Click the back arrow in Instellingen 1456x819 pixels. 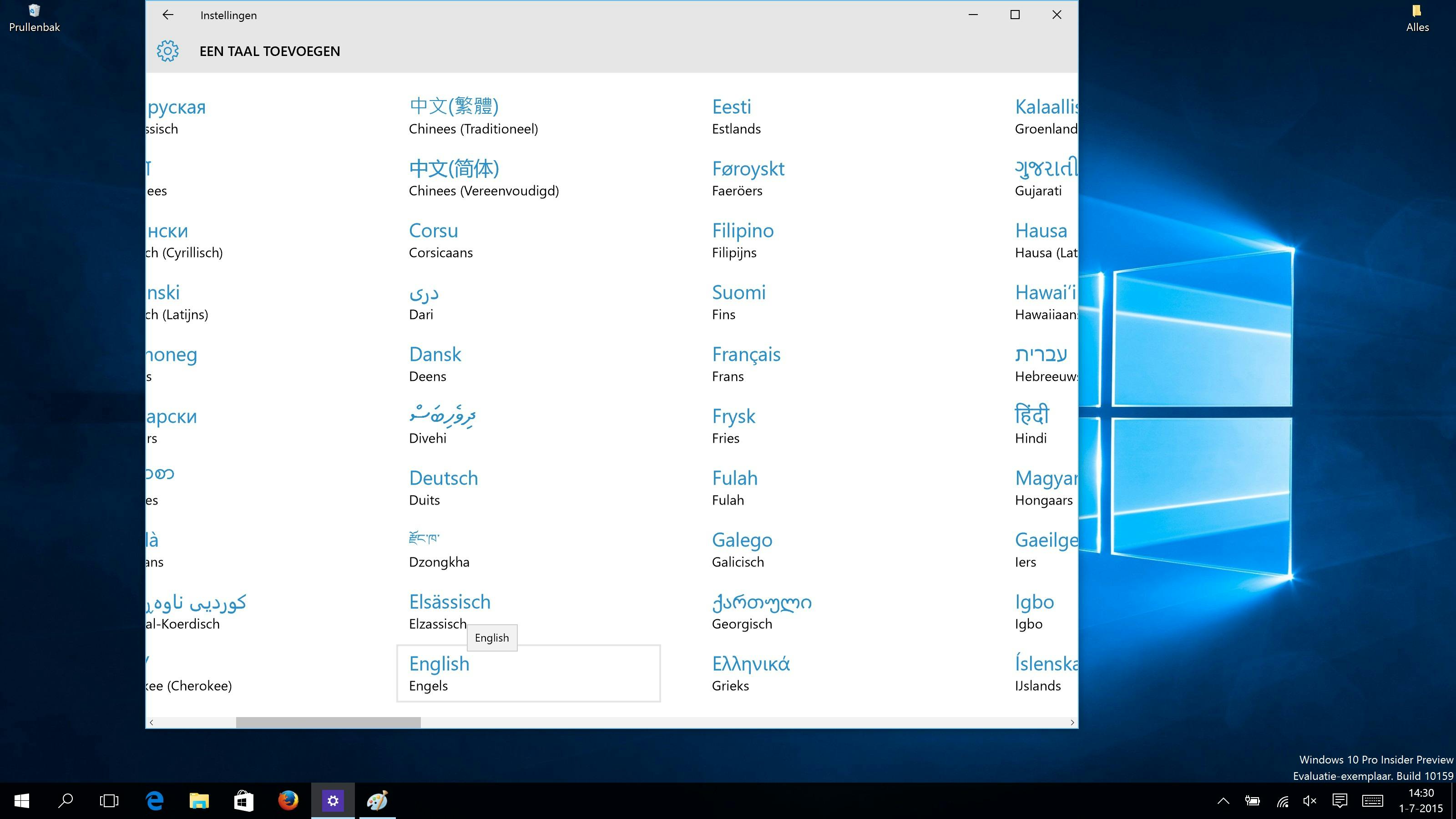coord(168,15)
